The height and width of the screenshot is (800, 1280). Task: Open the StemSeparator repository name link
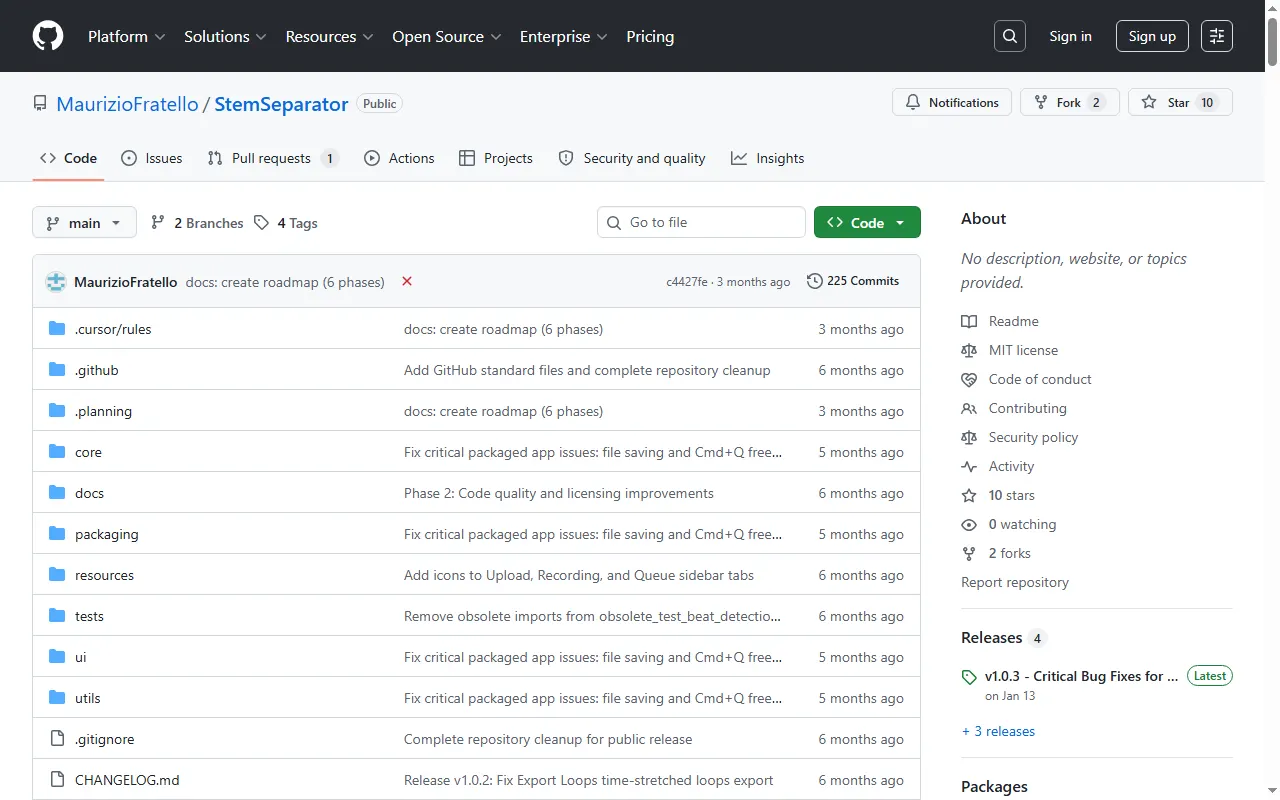pos(281,104)
